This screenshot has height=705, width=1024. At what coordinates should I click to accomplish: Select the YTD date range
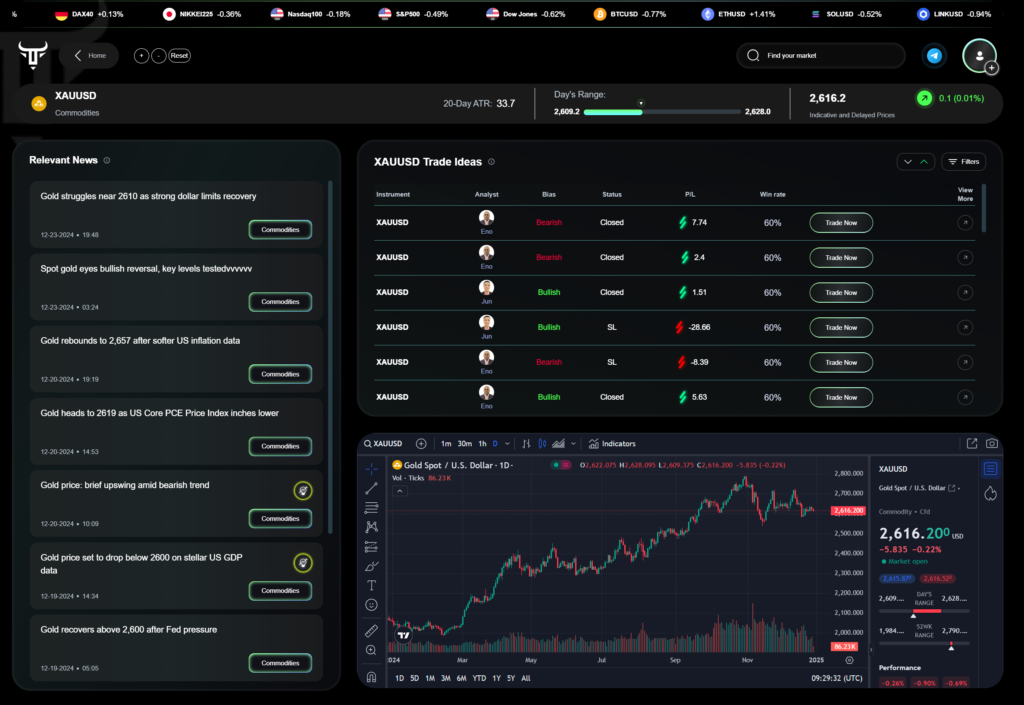coord(479,678)
